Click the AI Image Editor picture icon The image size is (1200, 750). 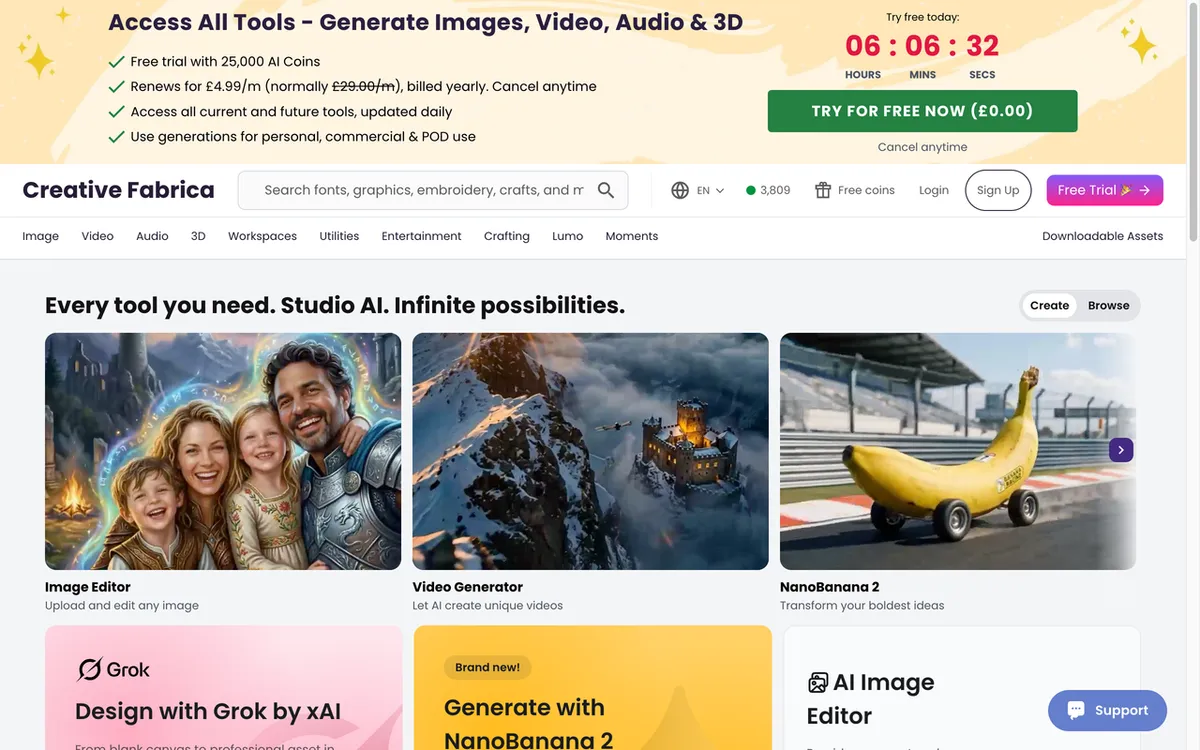tap(818, 683)
